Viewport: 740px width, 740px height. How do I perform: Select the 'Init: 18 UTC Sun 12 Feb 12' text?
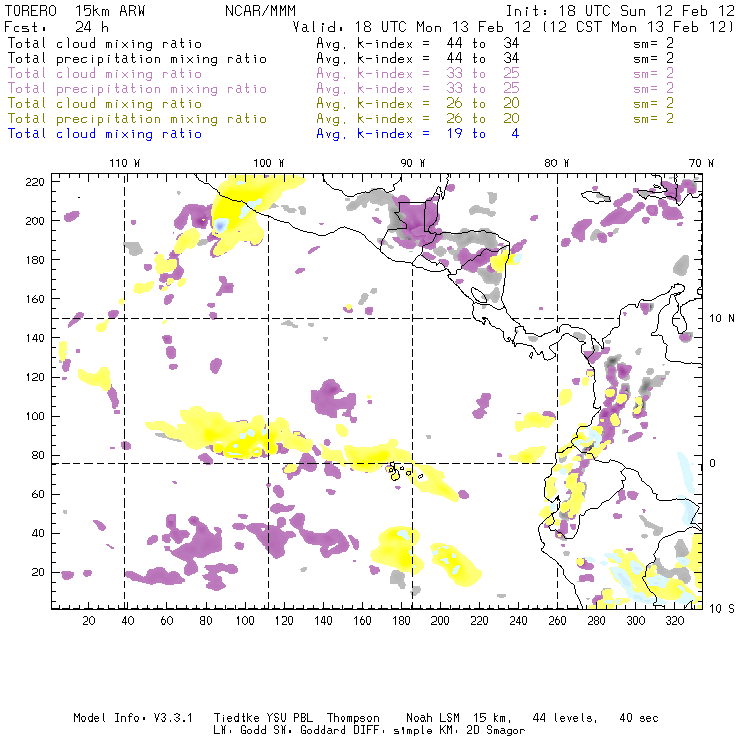click(x=620, y=11)
